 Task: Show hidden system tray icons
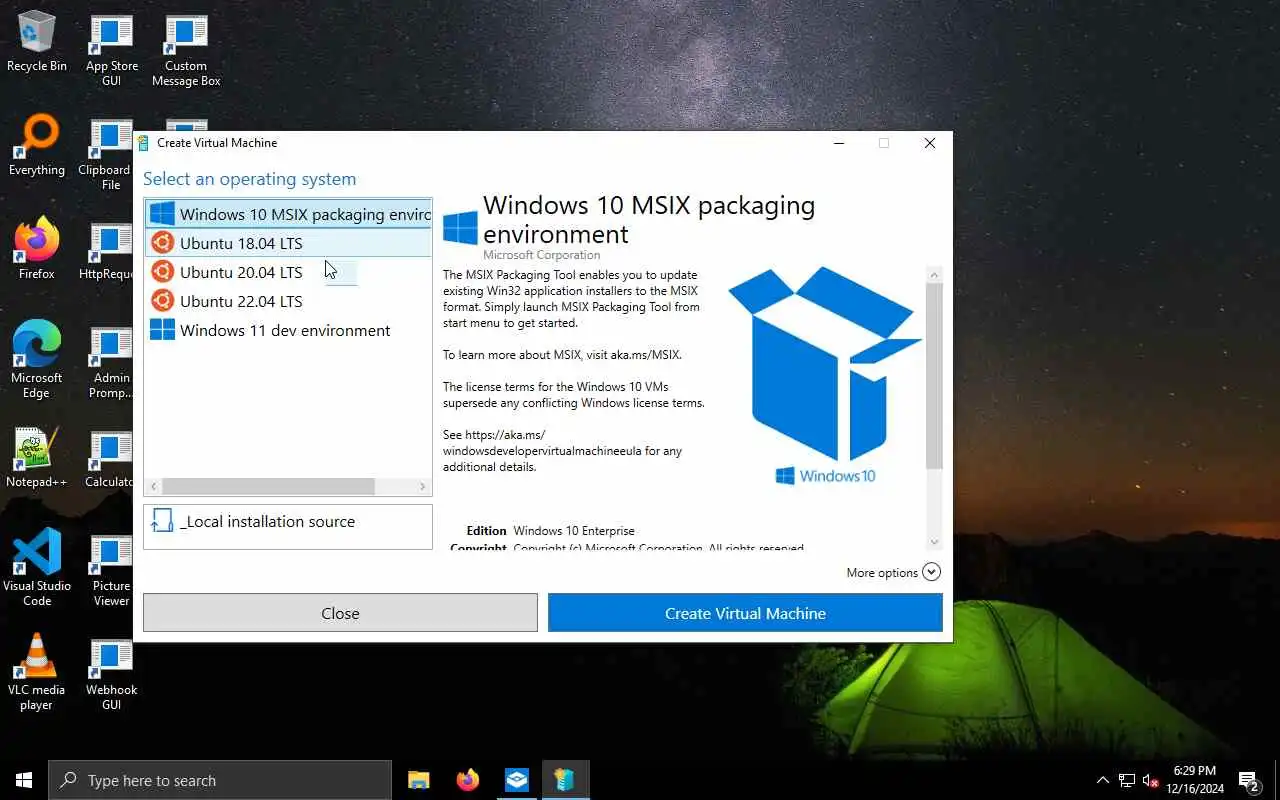click(1103, 780)
